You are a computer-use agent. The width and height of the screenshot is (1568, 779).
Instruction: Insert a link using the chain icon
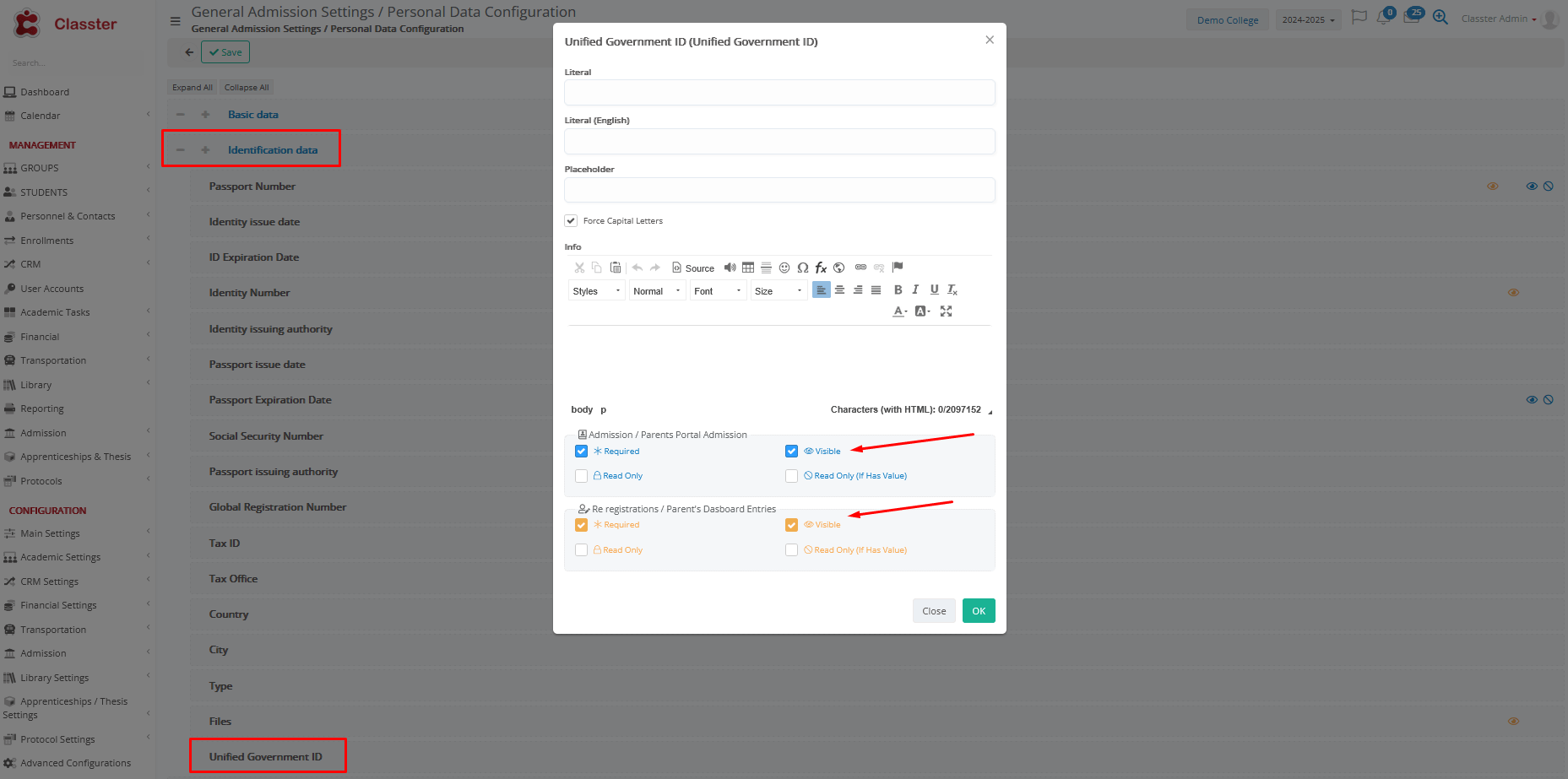pos(860,268)
